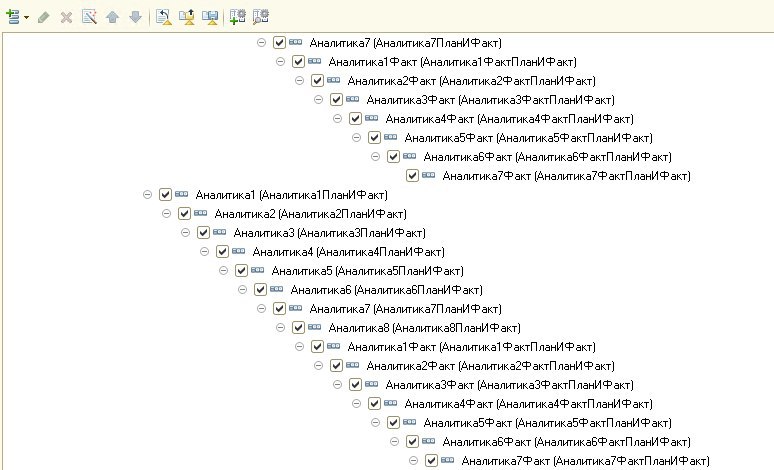This screenshot has width=774, height=470.
Task: Select the row Аналитика4 (Аналитика4ПланИФакт)
Action: click(348, 252)
